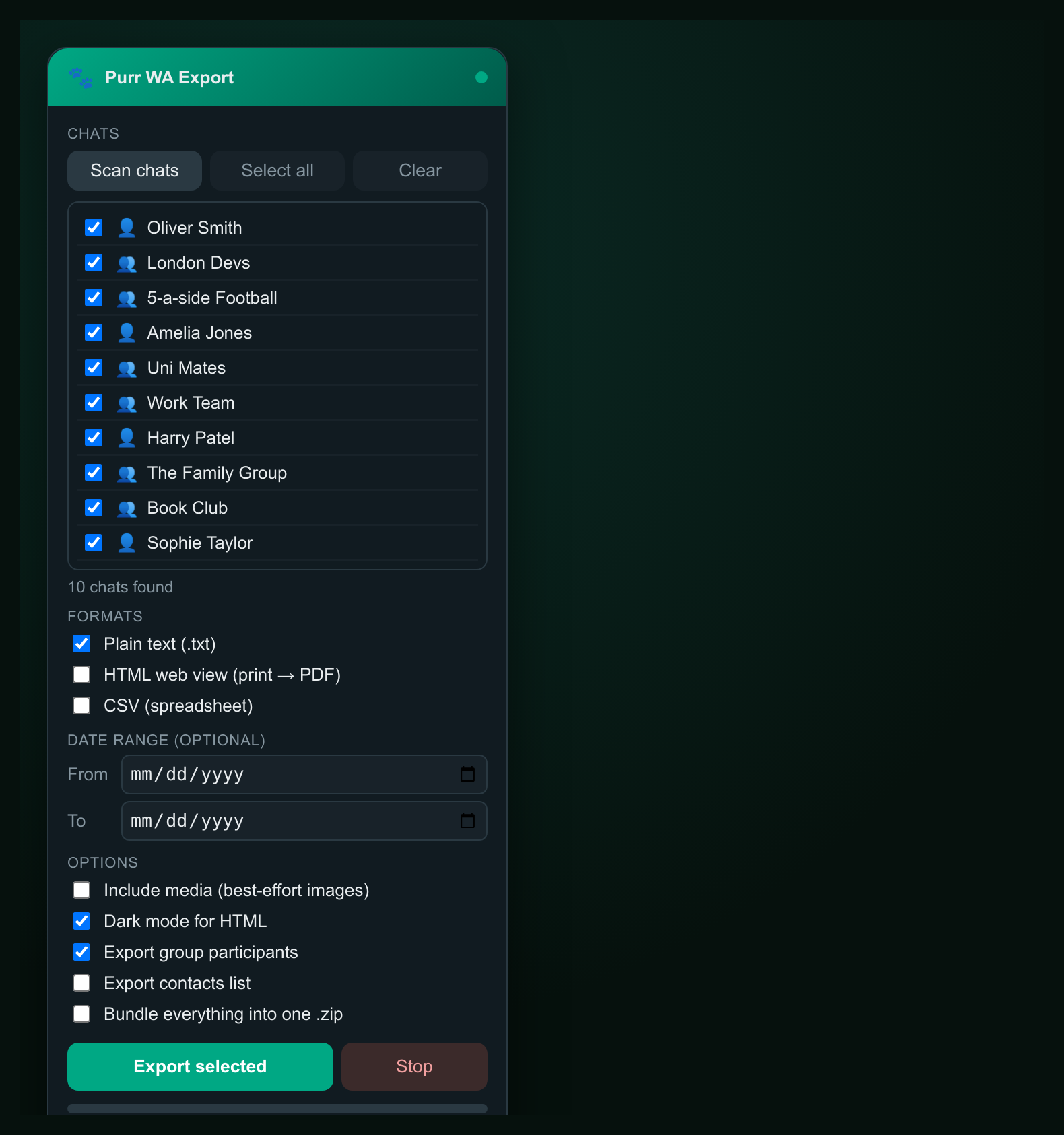Click the Clear selection button
This screenshot has width=1064, height=1135.
click(420, 170)
